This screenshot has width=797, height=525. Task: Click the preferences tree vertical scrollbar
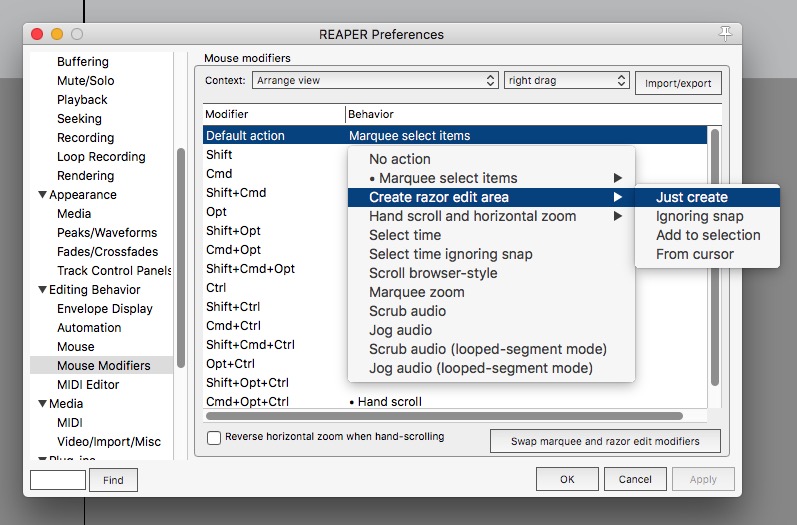click(180, 258)
